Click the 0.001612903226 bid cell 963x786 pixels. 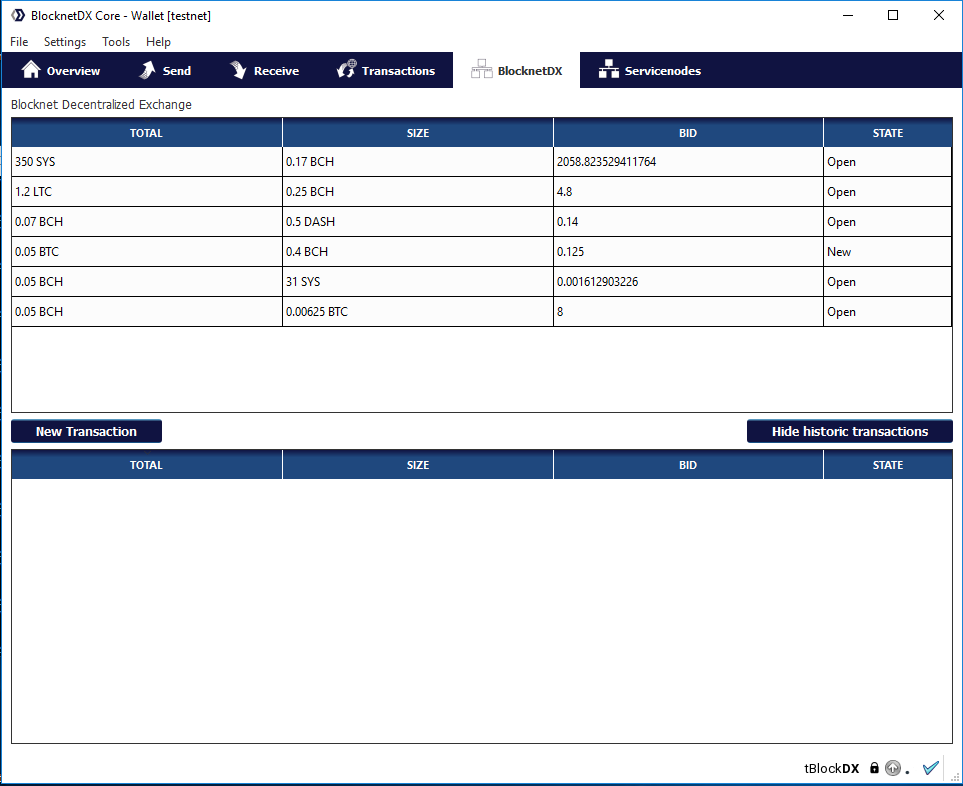pyautogui.click(x=688, y=282)
